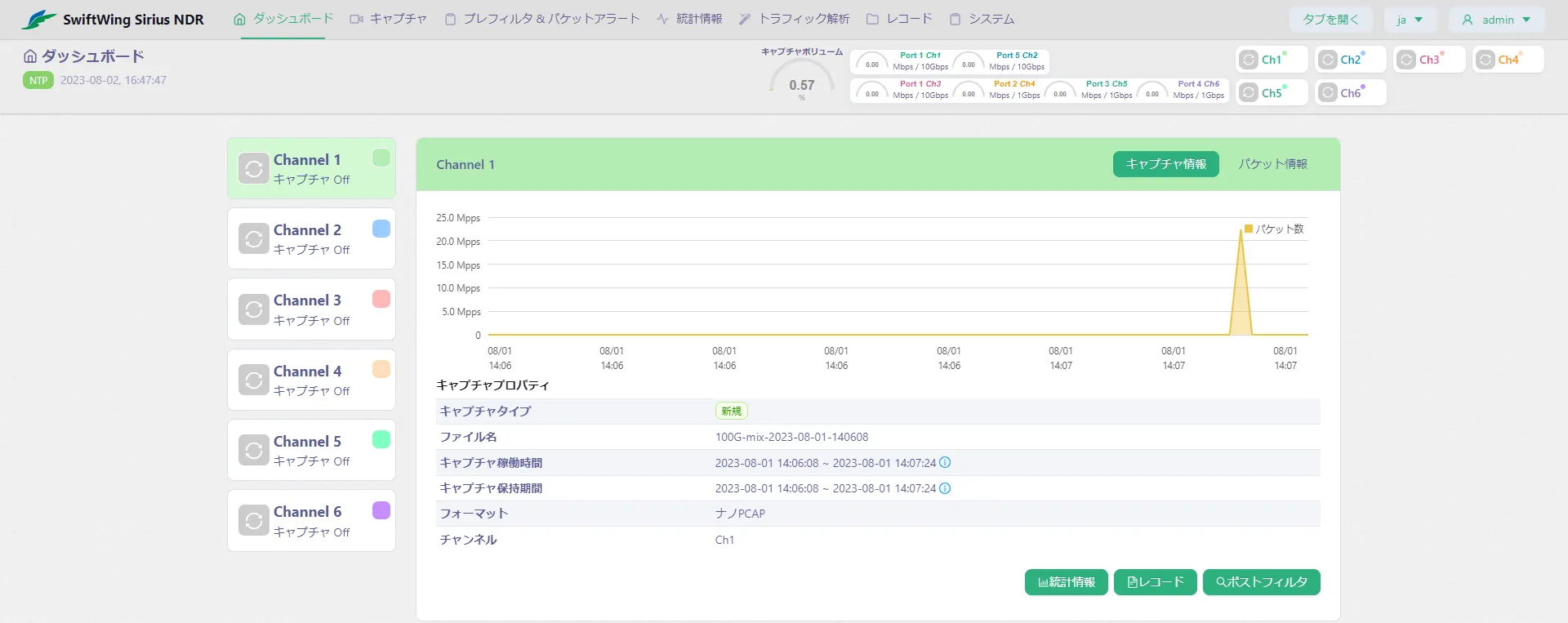The image size is (1568, 623).
Task: Click the タブを開く button
Action: click(1331, 20)
